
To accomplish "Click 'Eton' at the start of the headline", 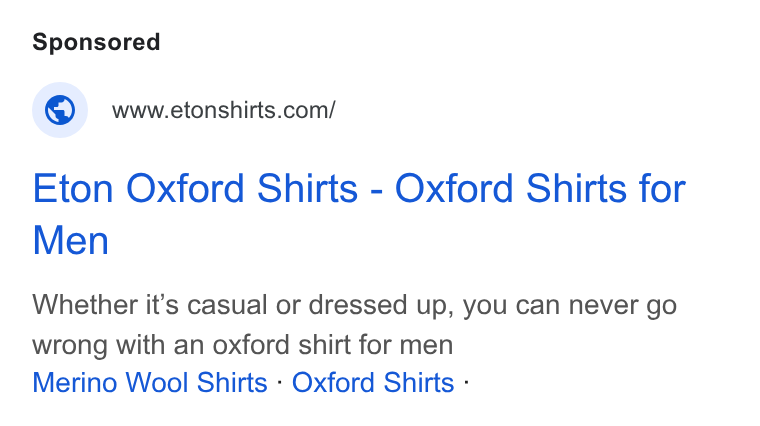I will pyautogui.click(x=73, y=188).
